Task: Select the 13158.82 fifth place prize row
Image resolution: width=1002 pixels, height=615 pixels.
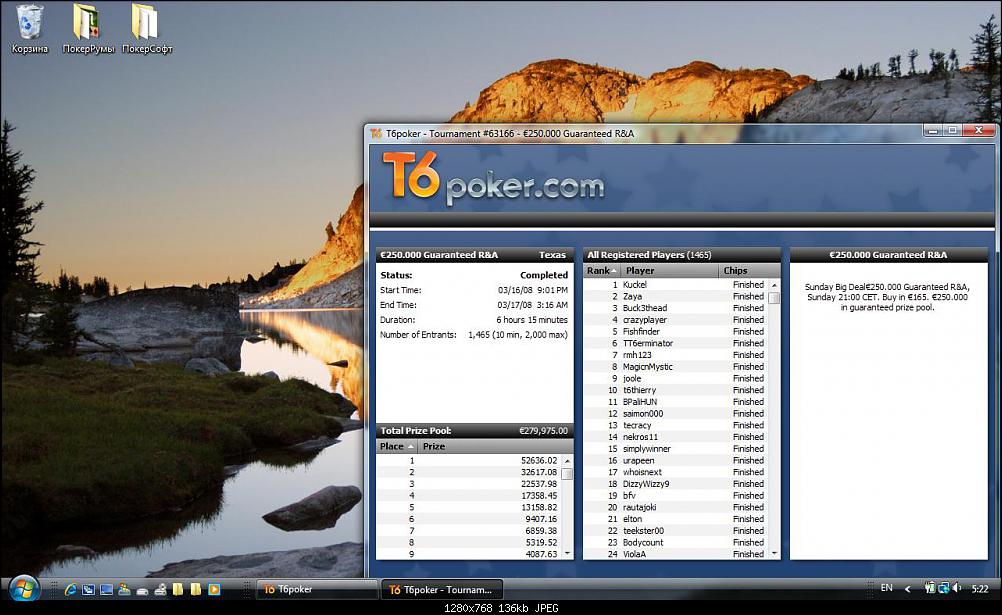Action: 469,507
